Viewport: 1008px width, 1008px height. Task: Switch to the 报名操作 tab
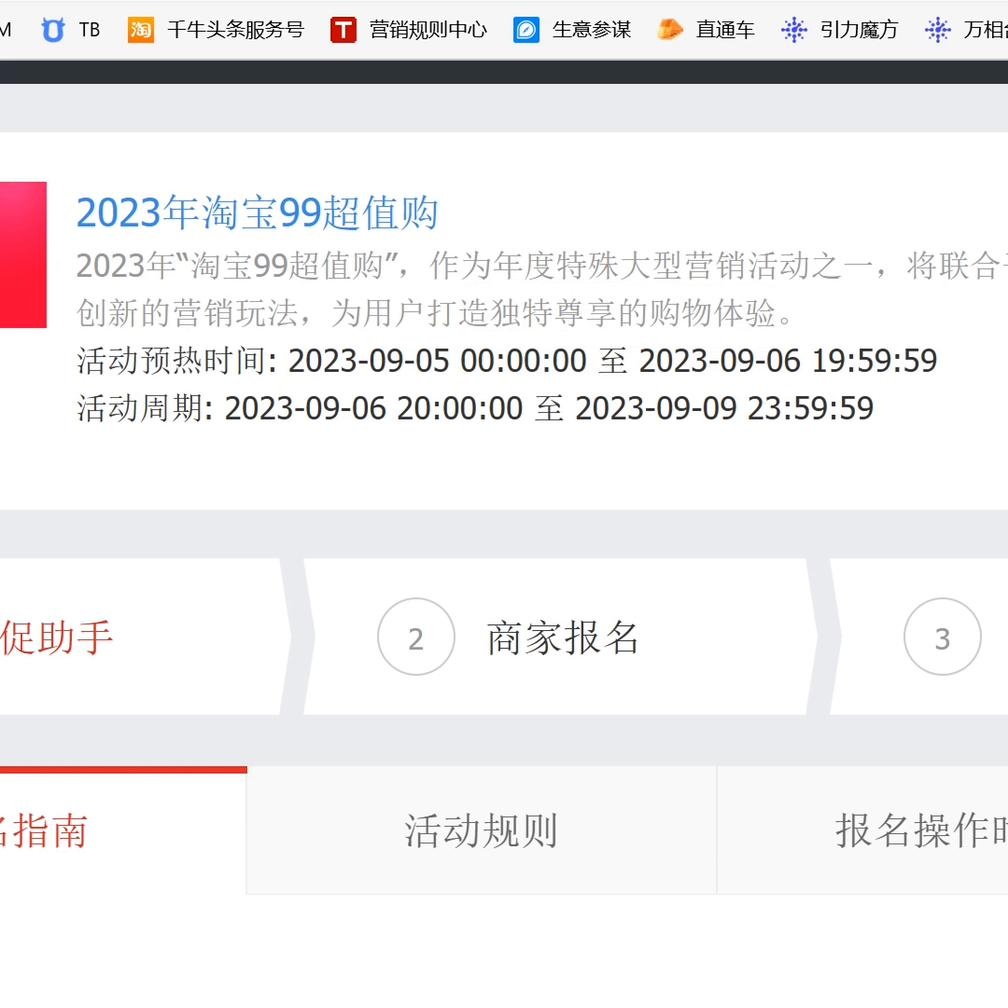863,830
